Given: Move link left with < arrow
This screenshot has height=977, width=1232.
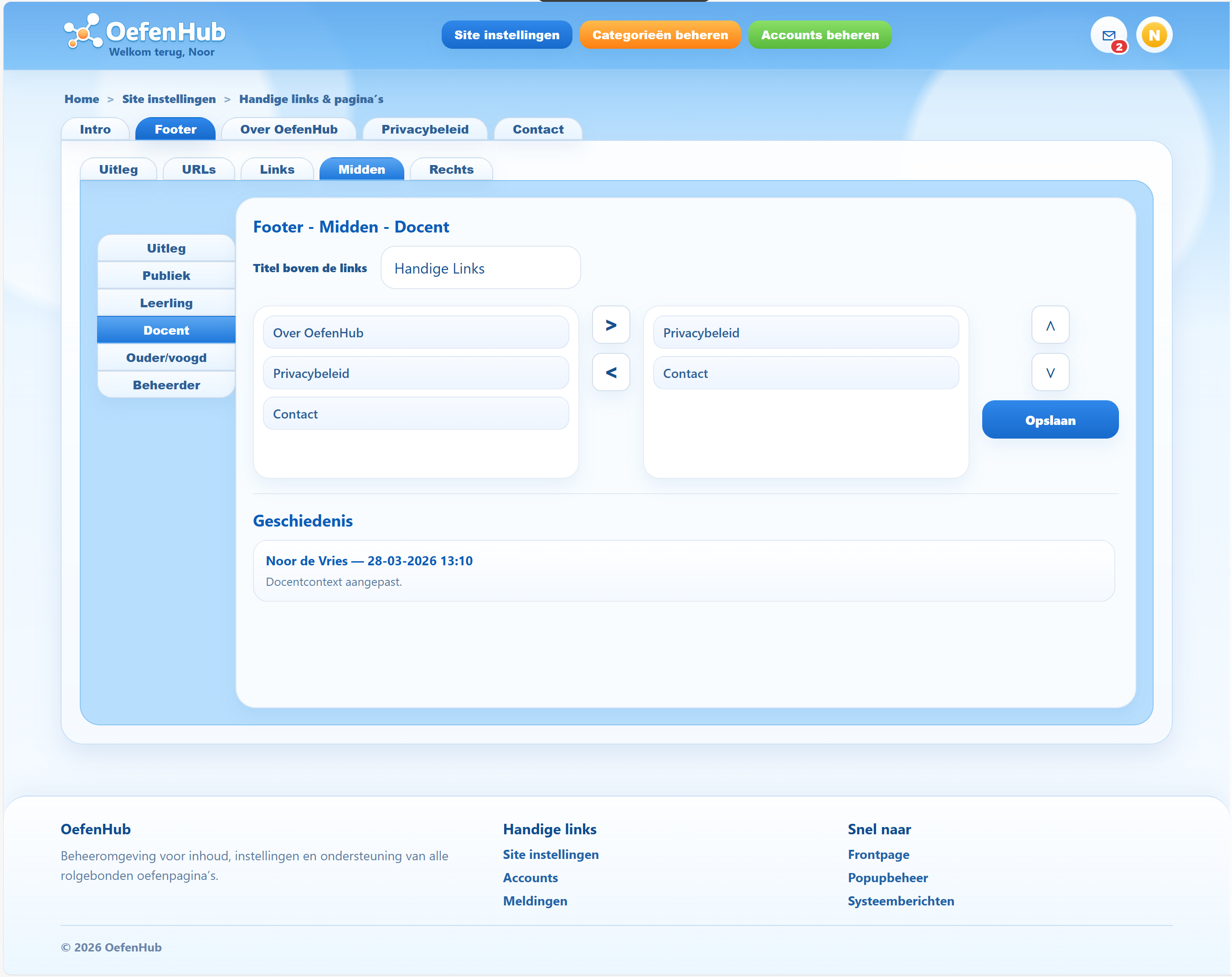Looking at the screenshot, I should pyautogui.click(x=611, y=372).
